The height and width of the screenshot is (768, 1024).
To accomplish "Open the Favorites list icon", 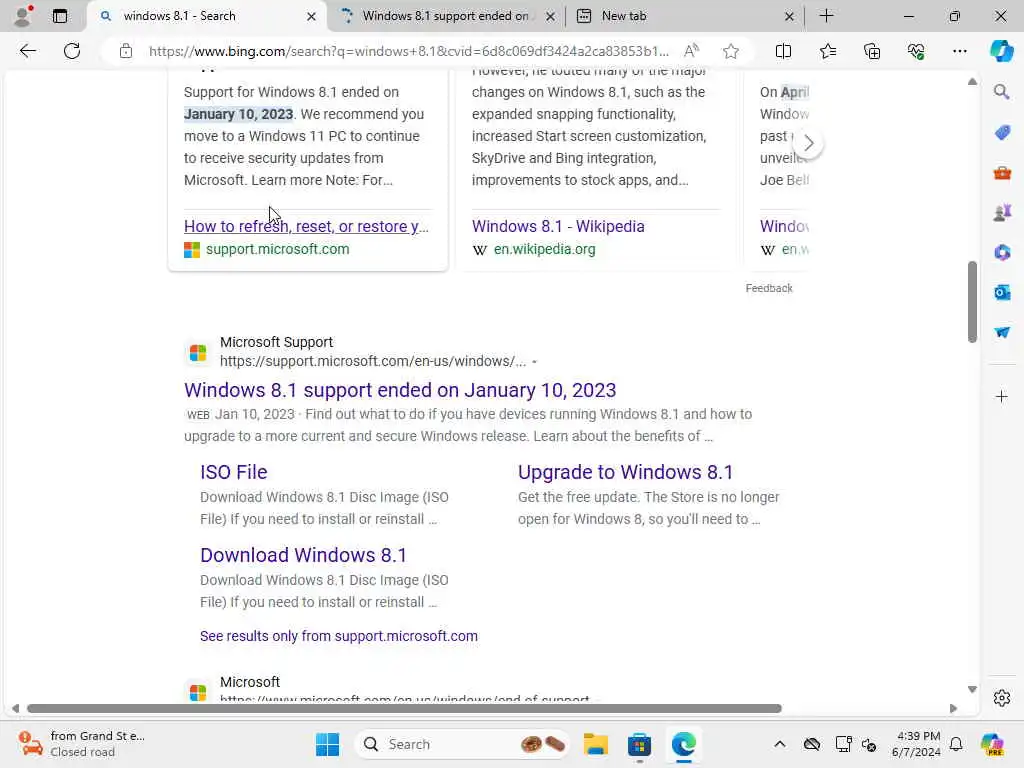I will pos(827,51).
